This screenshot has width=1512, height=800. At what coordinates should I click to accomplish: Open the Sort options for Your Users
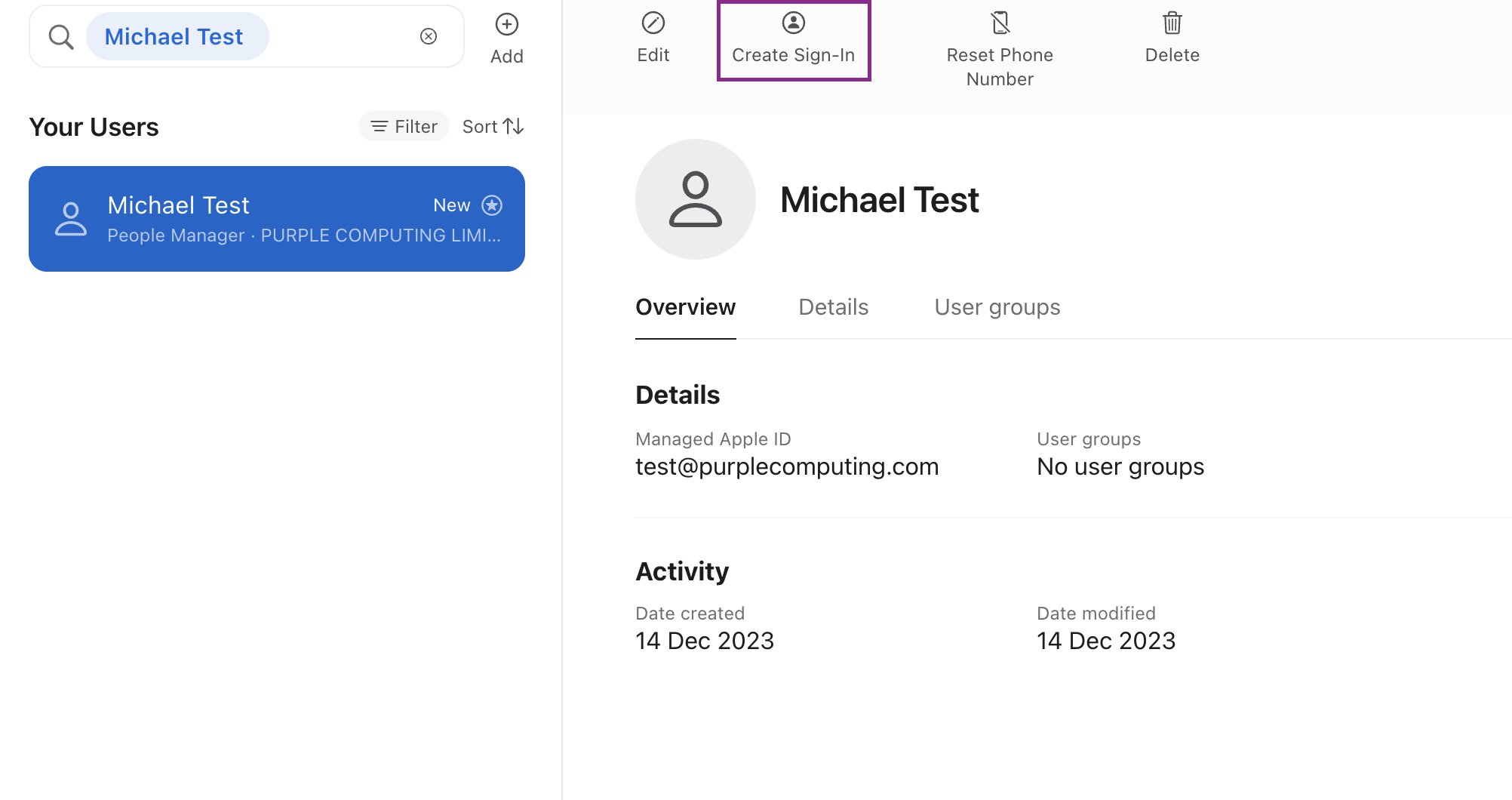[x=492, y=126]
